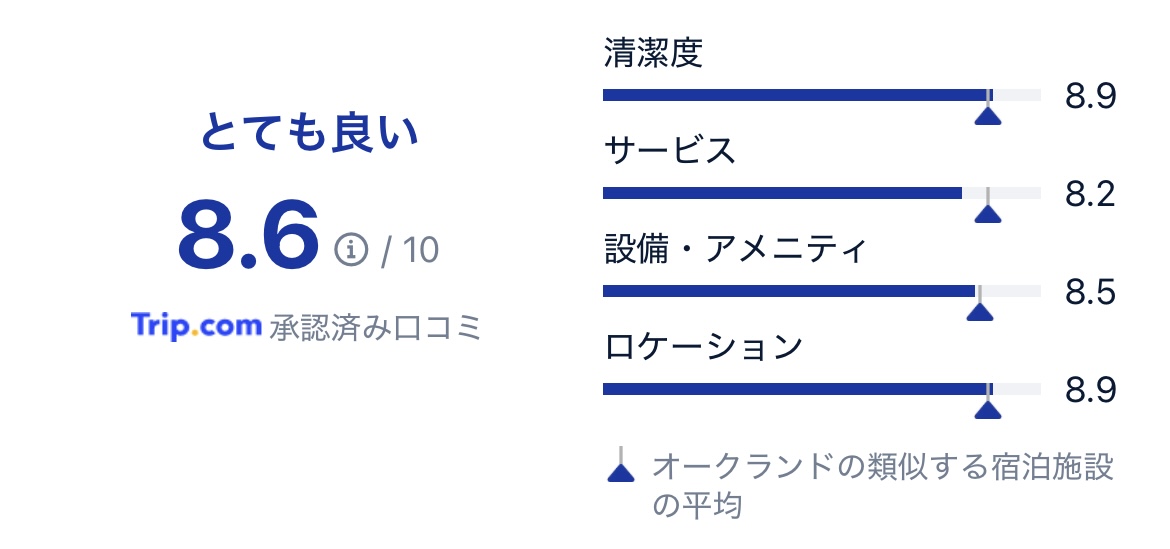Click the 承認済み口コミ text
The image size is (1170, 549).
[375, 327]
